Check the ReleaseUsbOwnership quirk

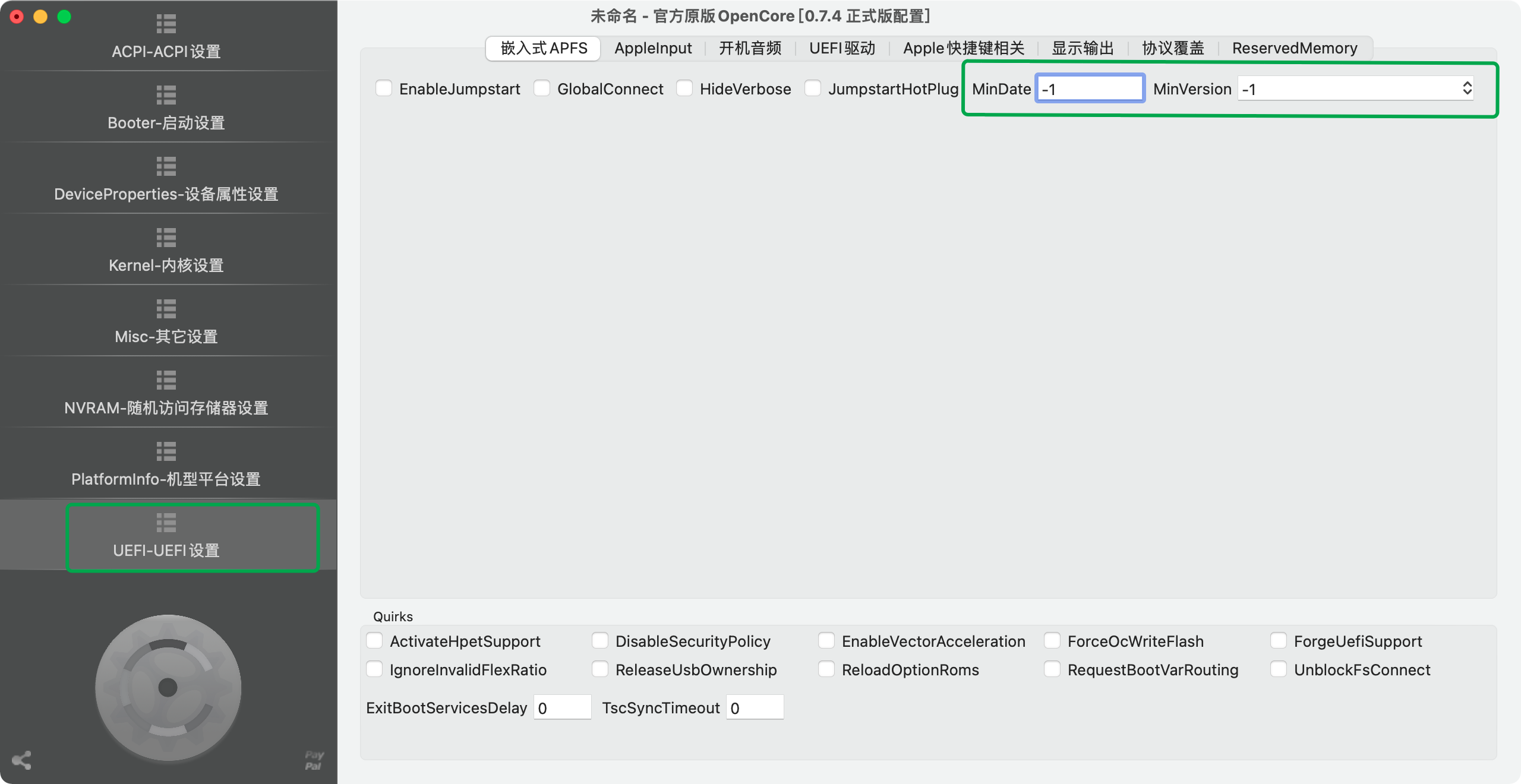point(600,669)
